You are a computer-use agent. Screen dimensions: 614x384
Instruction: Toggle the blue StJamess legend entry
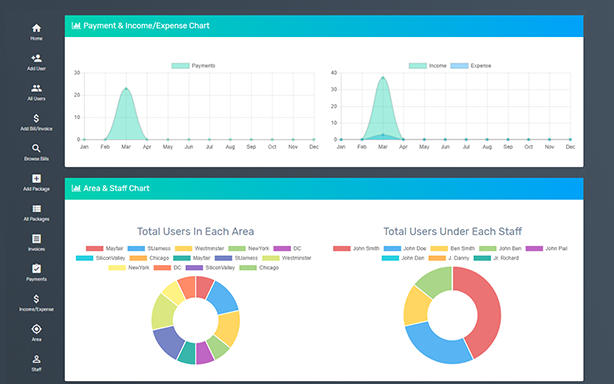pyautogui.click(x=149, y=249)
